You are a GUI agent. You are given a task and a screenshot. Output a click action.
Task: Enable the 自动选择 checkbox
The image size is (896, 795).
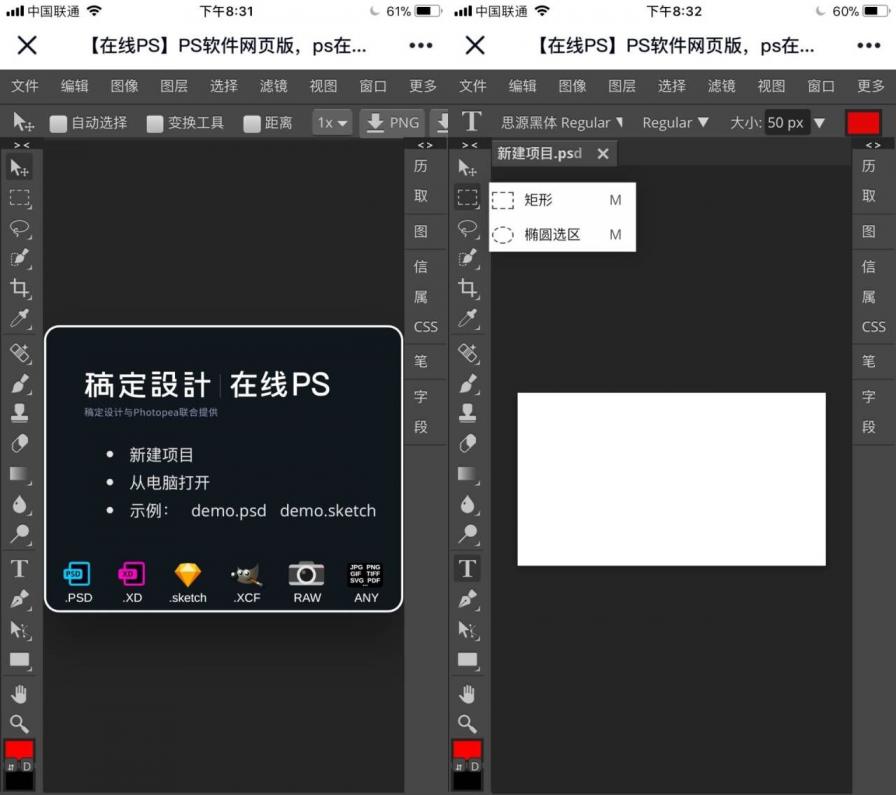click(58, 123)
